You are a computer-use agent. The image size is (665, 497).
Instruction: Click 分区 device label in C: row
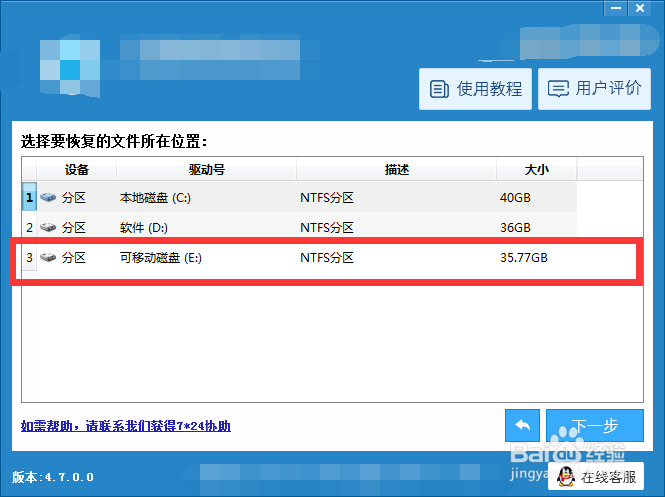pos(74,198)
